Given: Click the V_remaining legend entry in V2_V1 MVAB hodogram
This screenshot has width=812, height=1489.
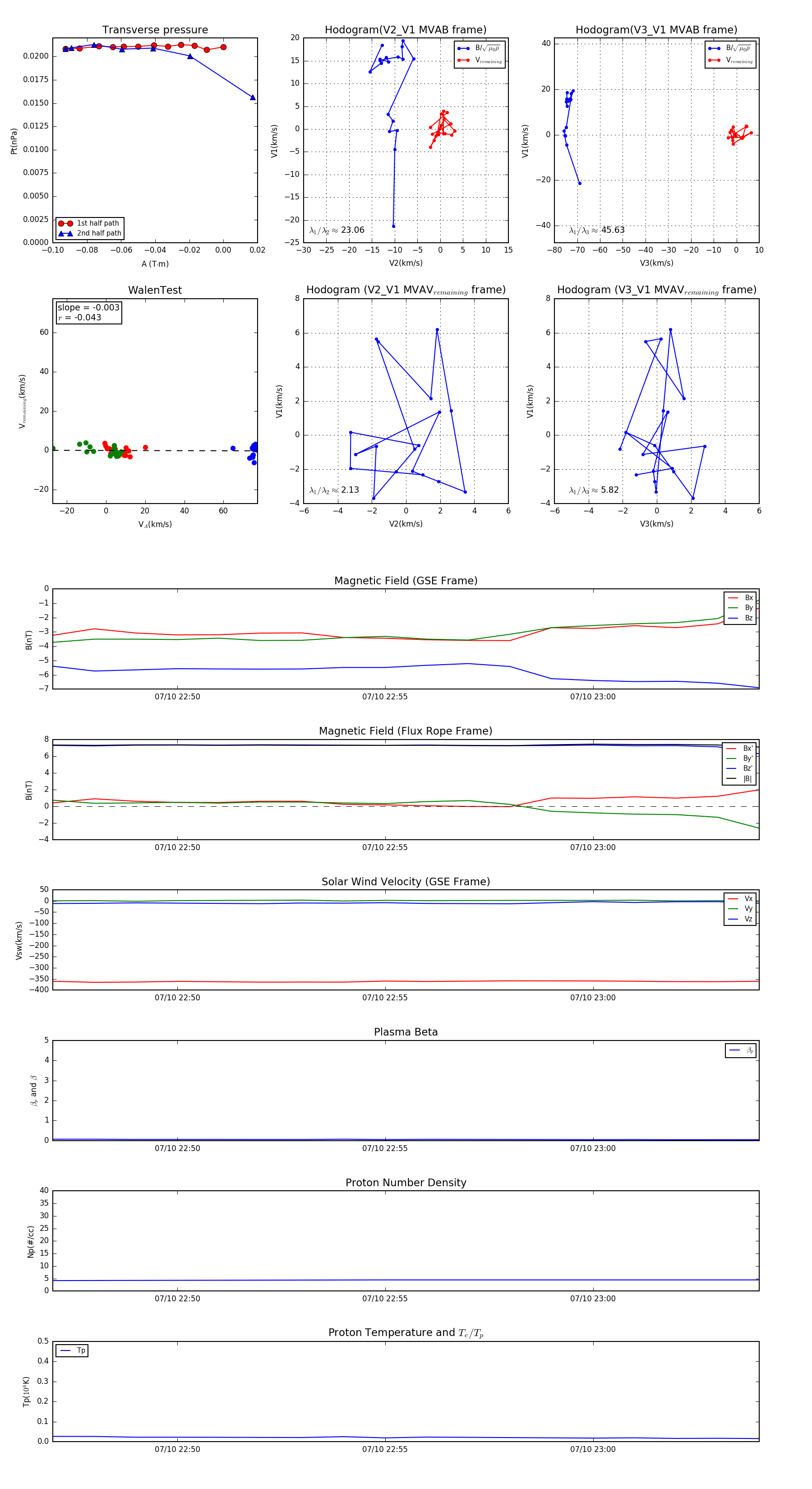Looking at the screenshot, I should (x=480, y=60).
